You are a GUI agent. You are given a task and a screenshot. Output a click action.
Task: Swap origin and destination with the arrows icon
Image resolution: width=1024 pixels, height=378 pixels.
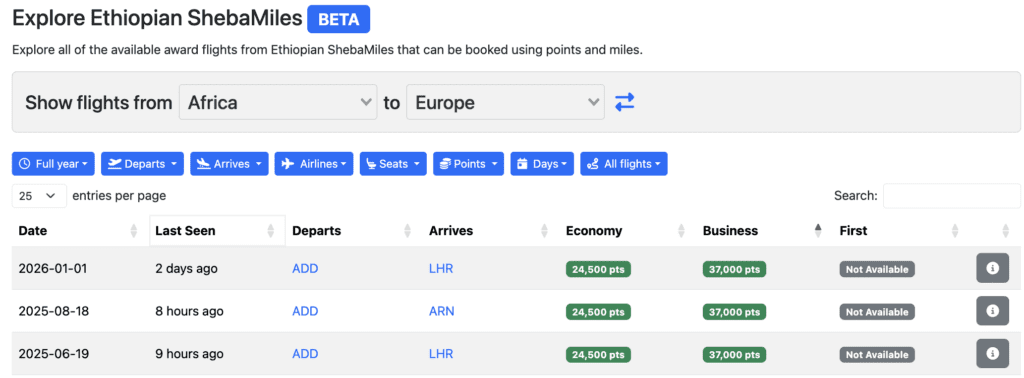pyautogui.click(x=624, y=102)
